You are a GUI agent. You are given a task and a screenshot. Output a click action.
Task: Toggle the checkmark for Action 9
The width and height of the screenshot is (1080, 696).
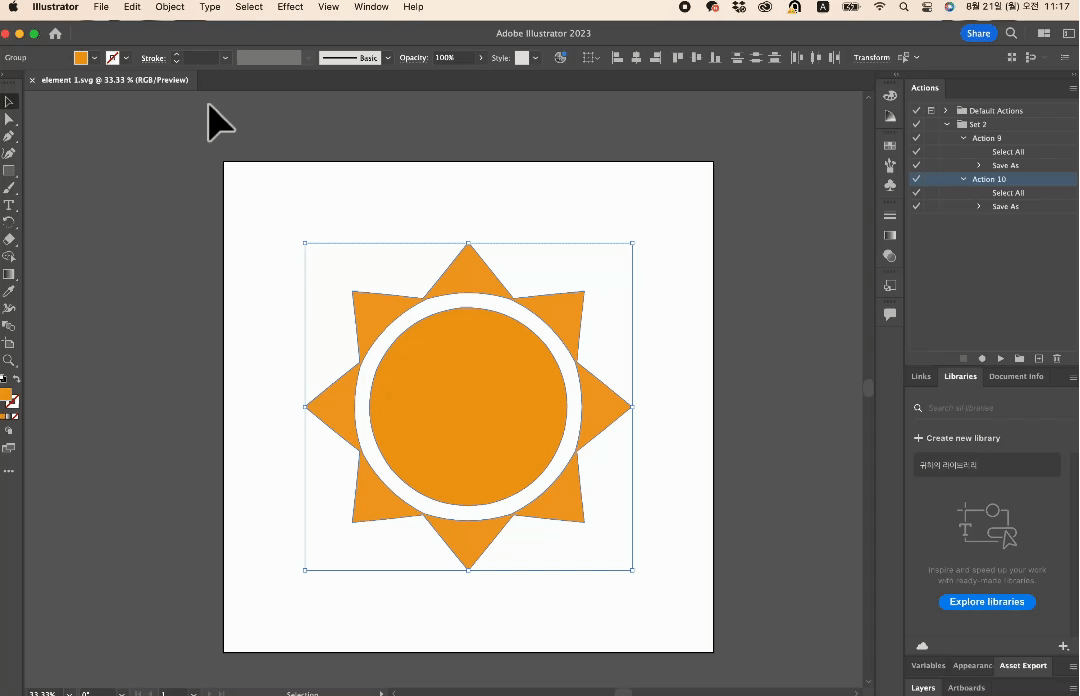click(x=916, y=138)
